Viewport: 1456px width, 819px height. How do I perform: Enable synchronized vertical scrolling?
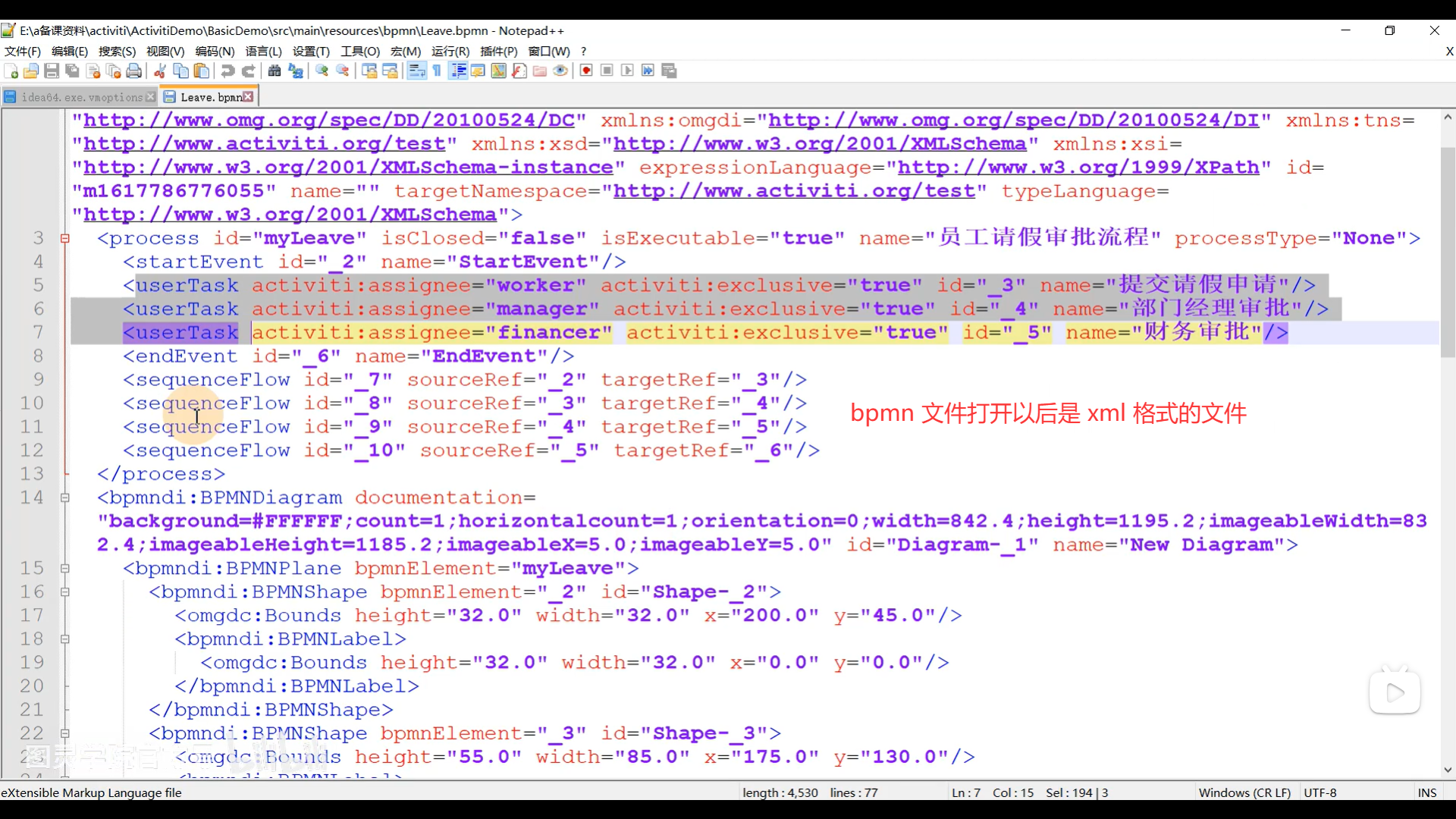[368, 71]
